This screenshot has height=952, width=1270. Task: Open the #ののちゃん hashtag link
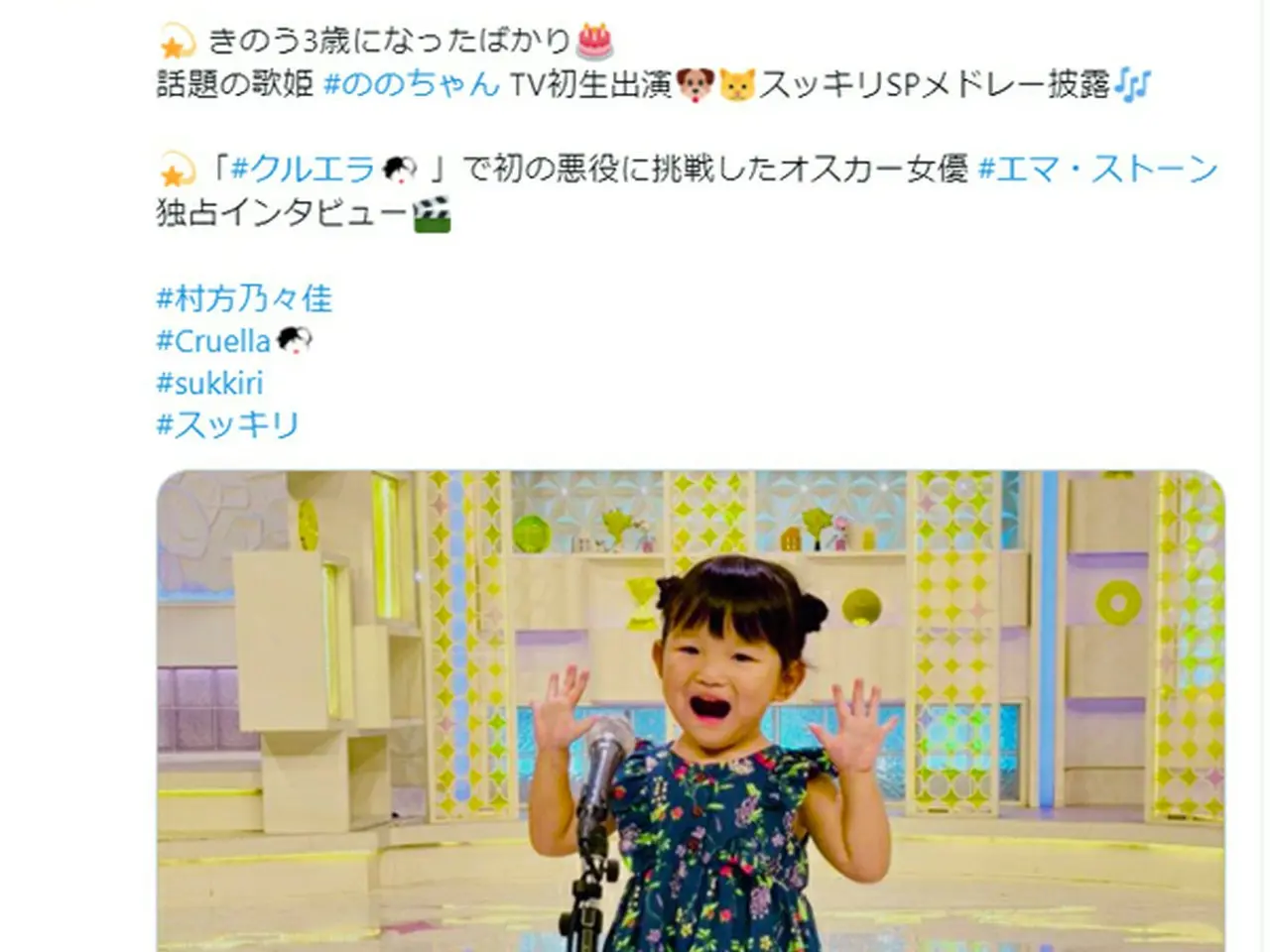coord(412,83)
